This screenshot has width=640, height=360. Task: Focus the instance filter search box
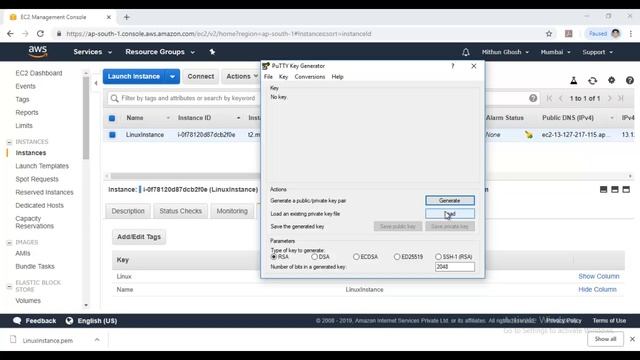click(188, 98)
